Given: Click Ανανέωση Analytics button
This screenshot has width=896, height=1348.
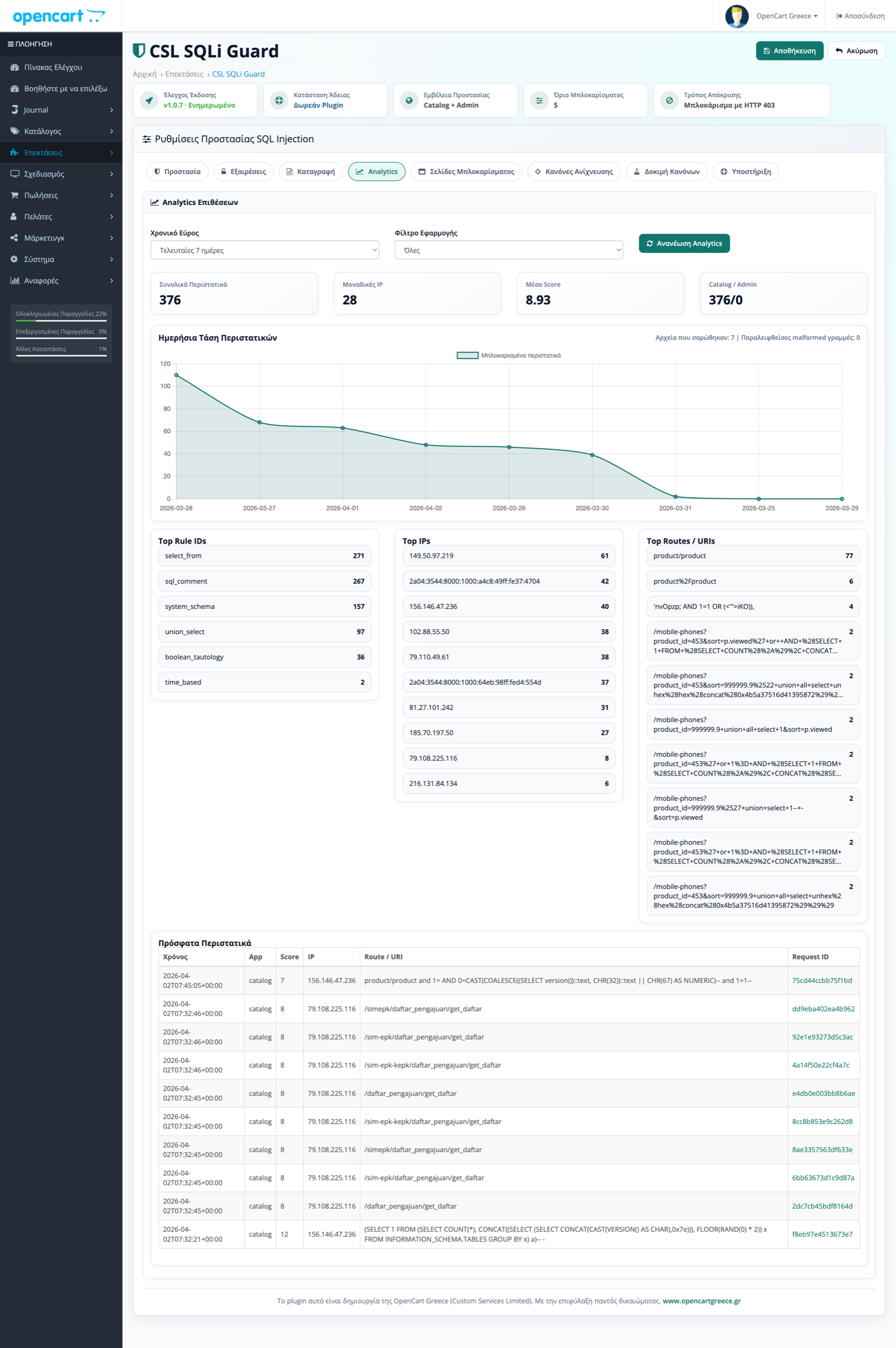Looking at the screenshot, I should [x=684, y=243].
